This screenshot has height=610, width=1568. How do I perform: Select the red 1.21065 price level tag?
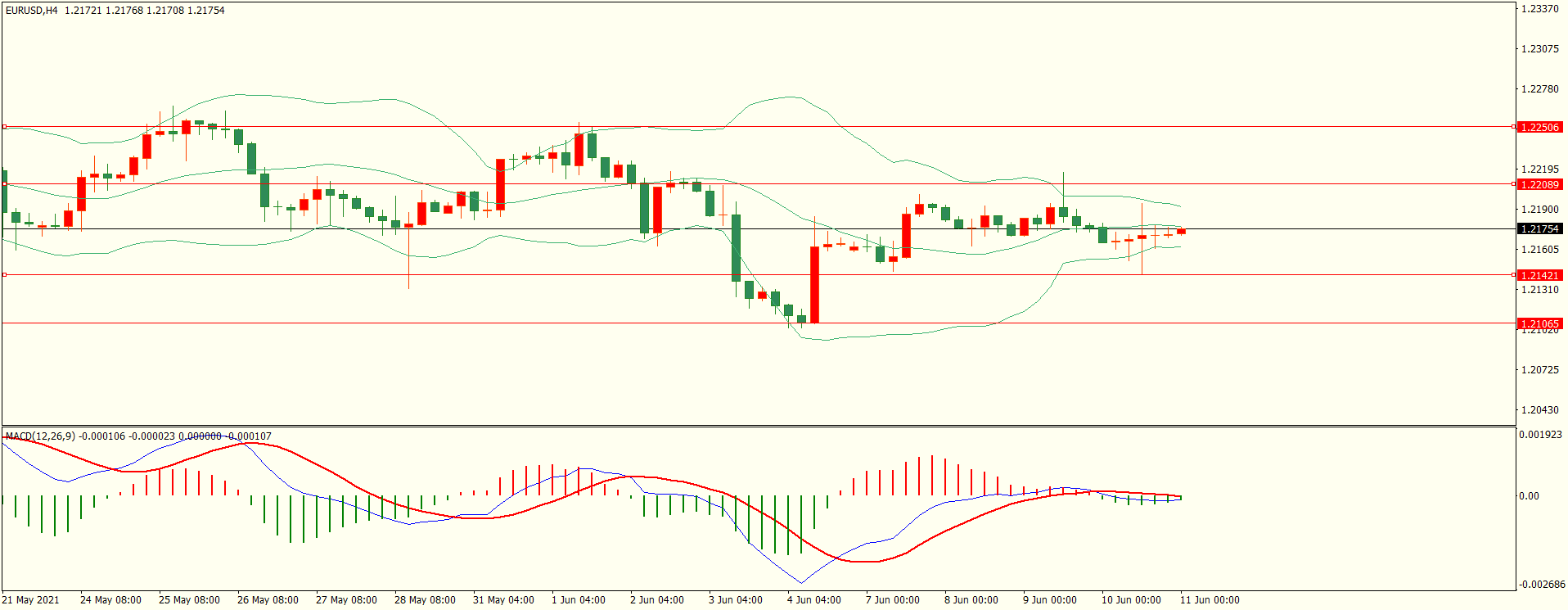pos(1539,324)
